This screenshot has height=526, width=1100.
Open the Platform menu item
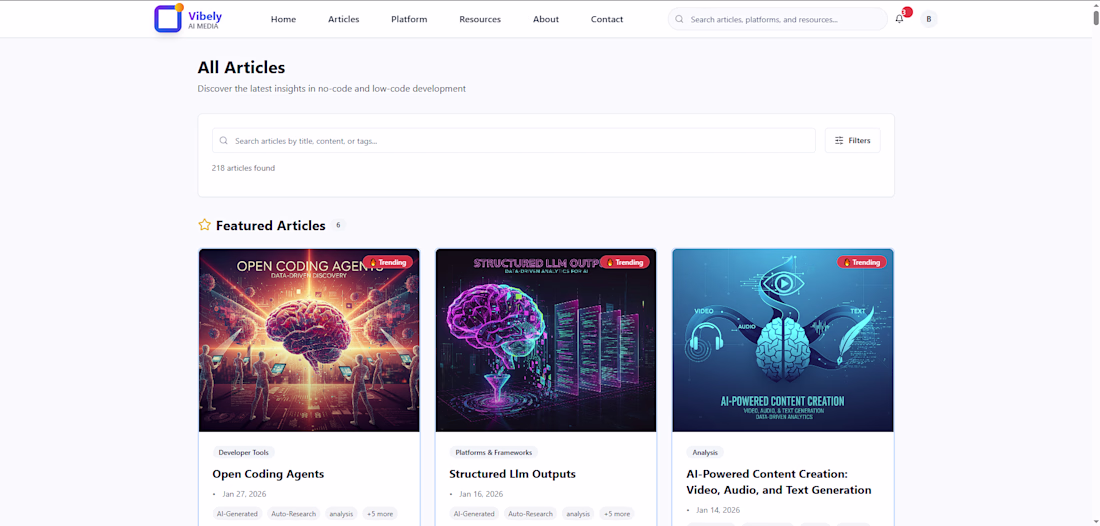coord(409,19)
